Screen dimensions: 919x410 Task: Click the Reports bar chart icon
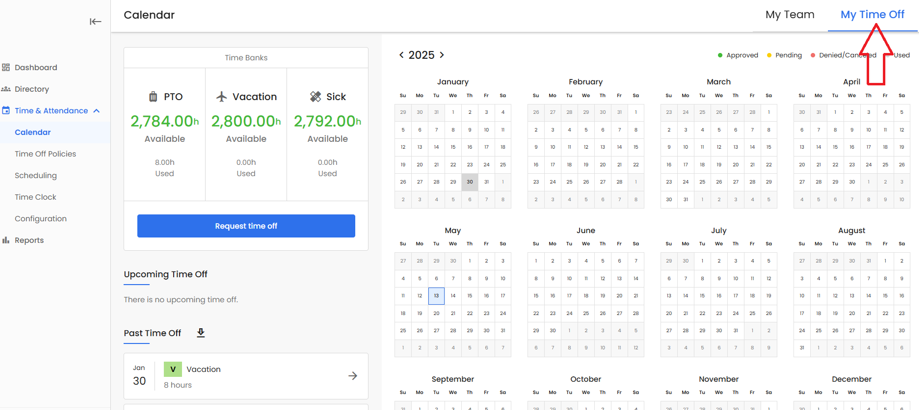[6, 241]
